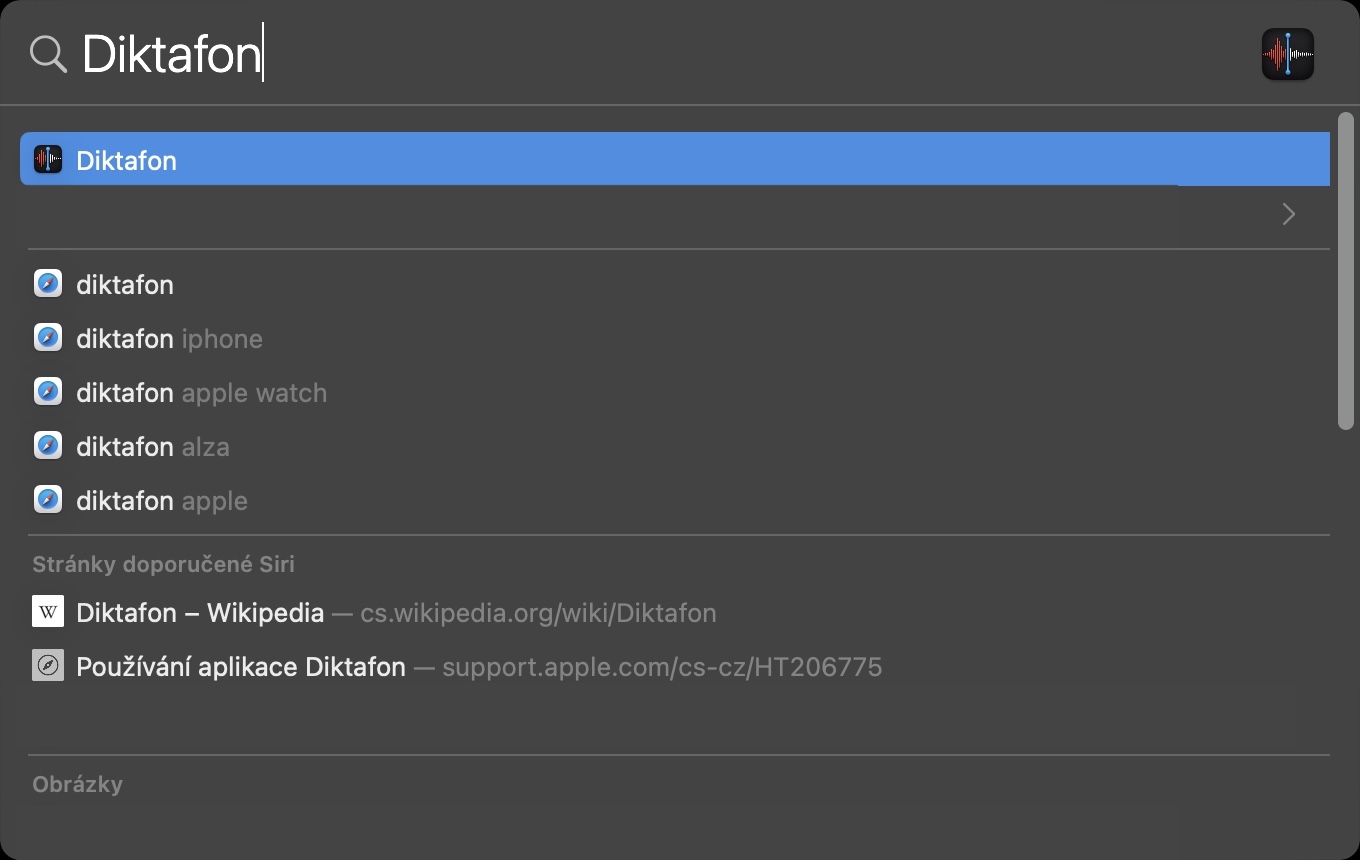Click the Spotlight search field with "Diktafon"
This screenshot has width=1360, height=860.
pos(600,54)
